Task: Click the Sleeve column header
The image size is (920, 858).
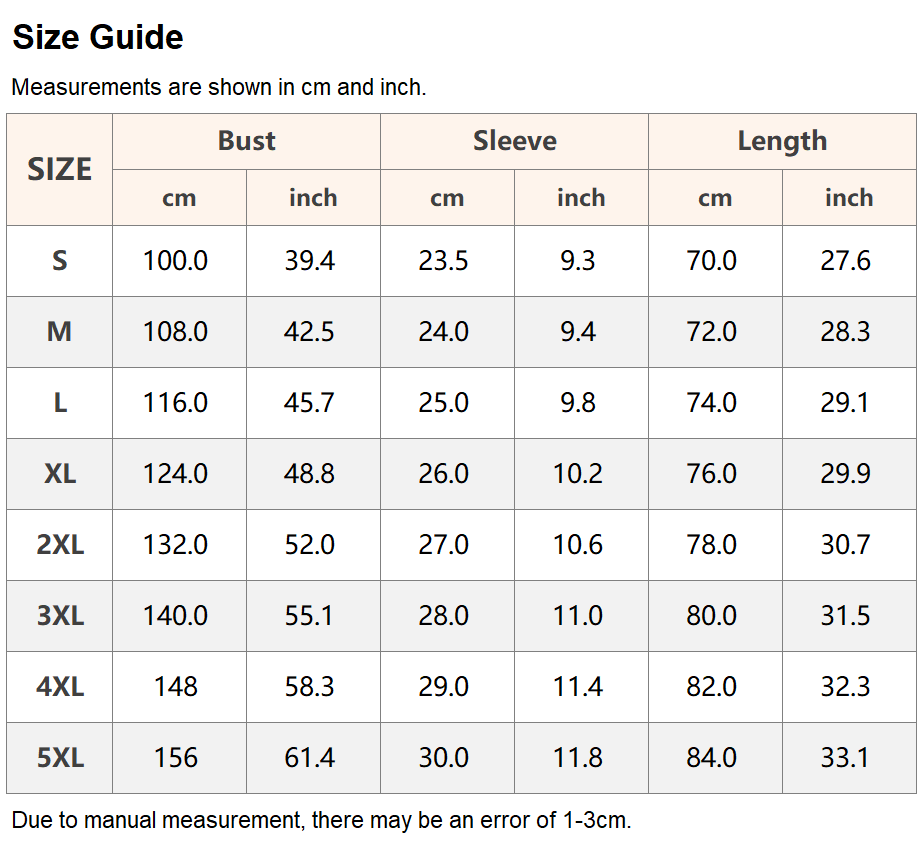Action: pyautogui.click(x=515, y=141)
